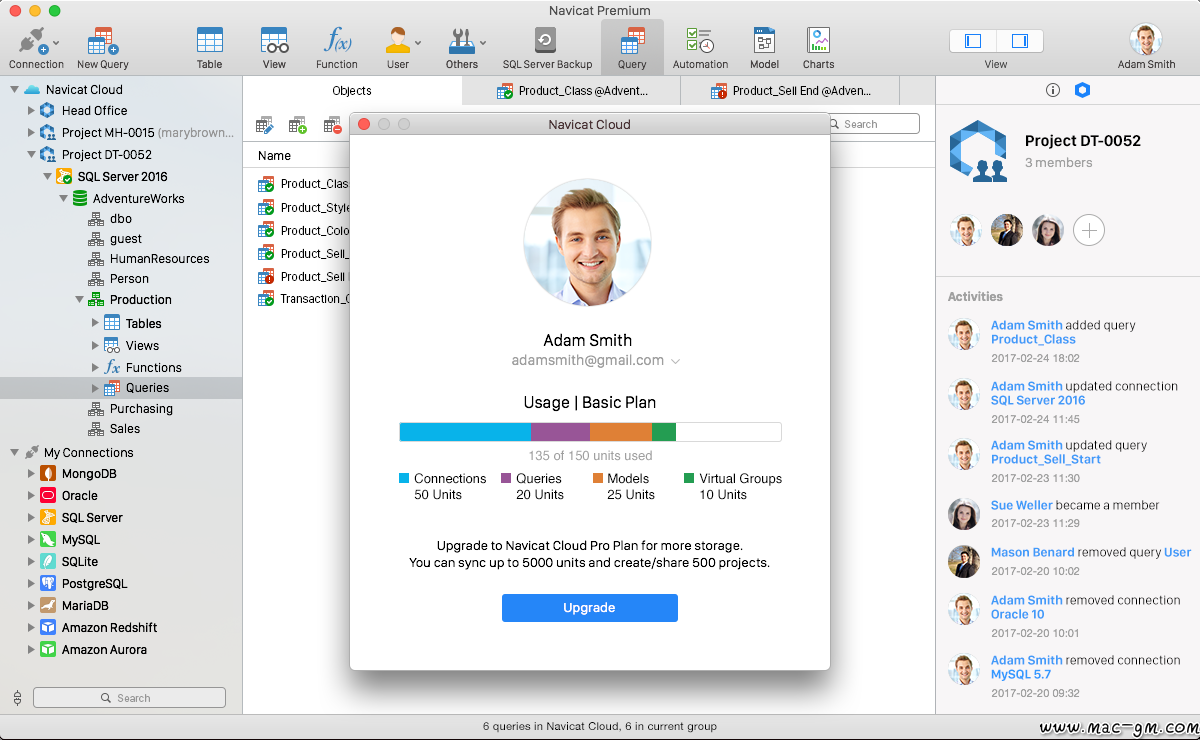The height and width of the screenshot is (740, 1200).
Task: Click the Mason Benard activity link
Action: point(1033,553)
